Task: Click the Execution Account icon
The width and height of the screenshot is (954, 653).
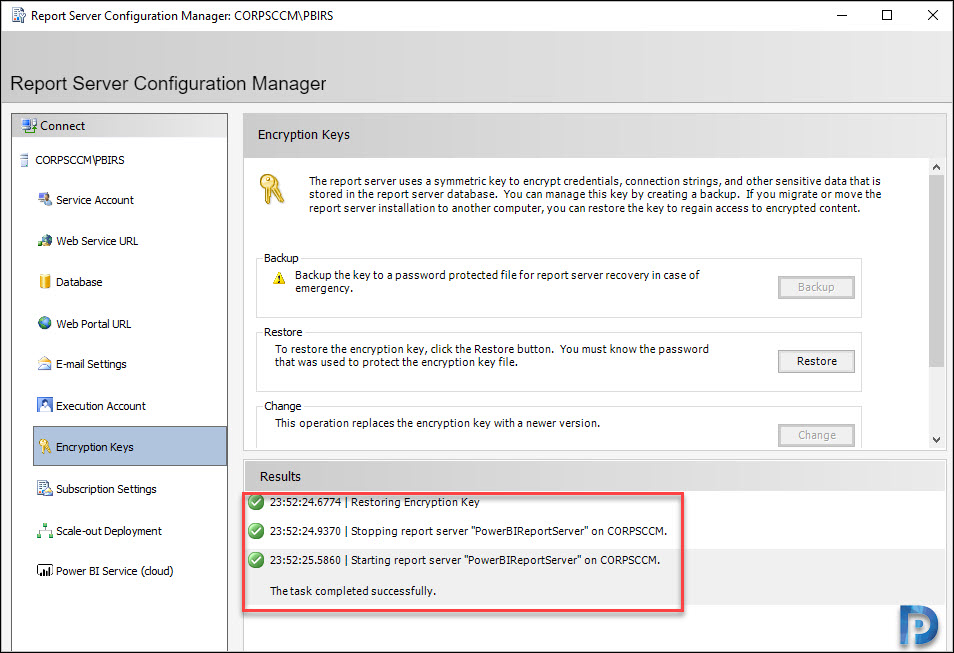Action: 44,405
